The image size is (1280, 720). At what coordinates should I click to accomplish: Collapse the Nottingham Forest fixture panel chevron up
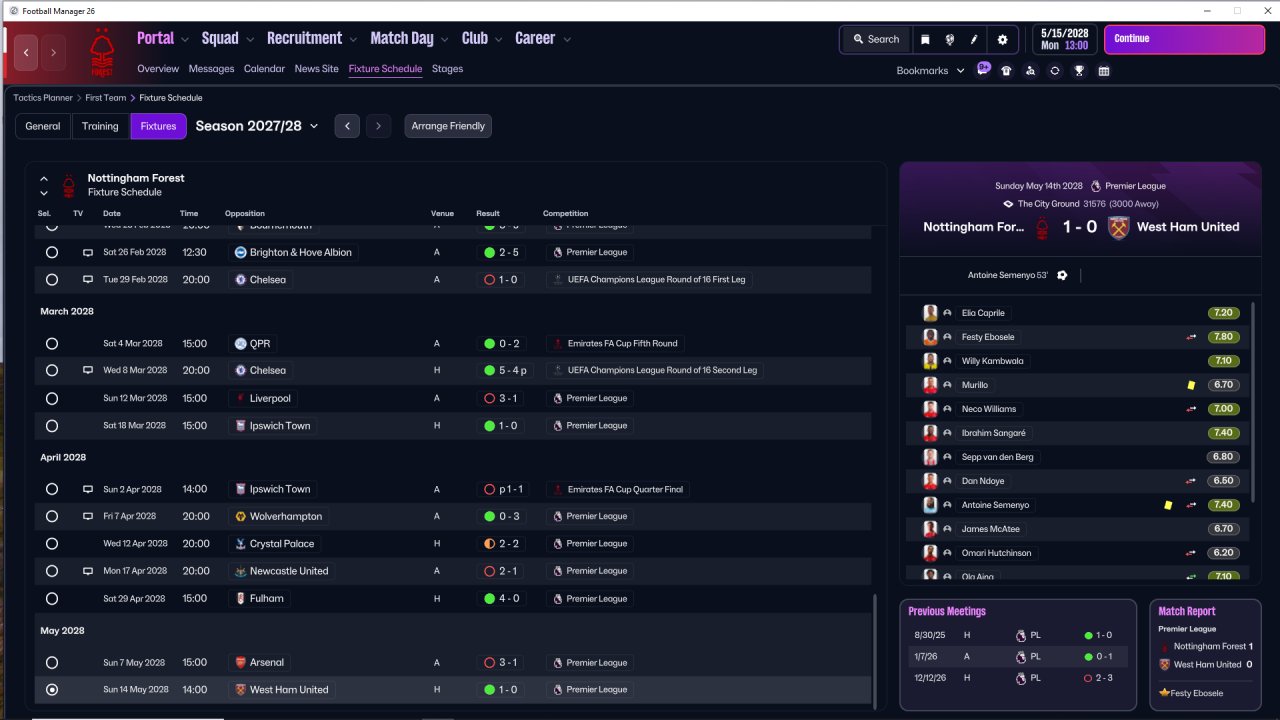pos(44,179)
